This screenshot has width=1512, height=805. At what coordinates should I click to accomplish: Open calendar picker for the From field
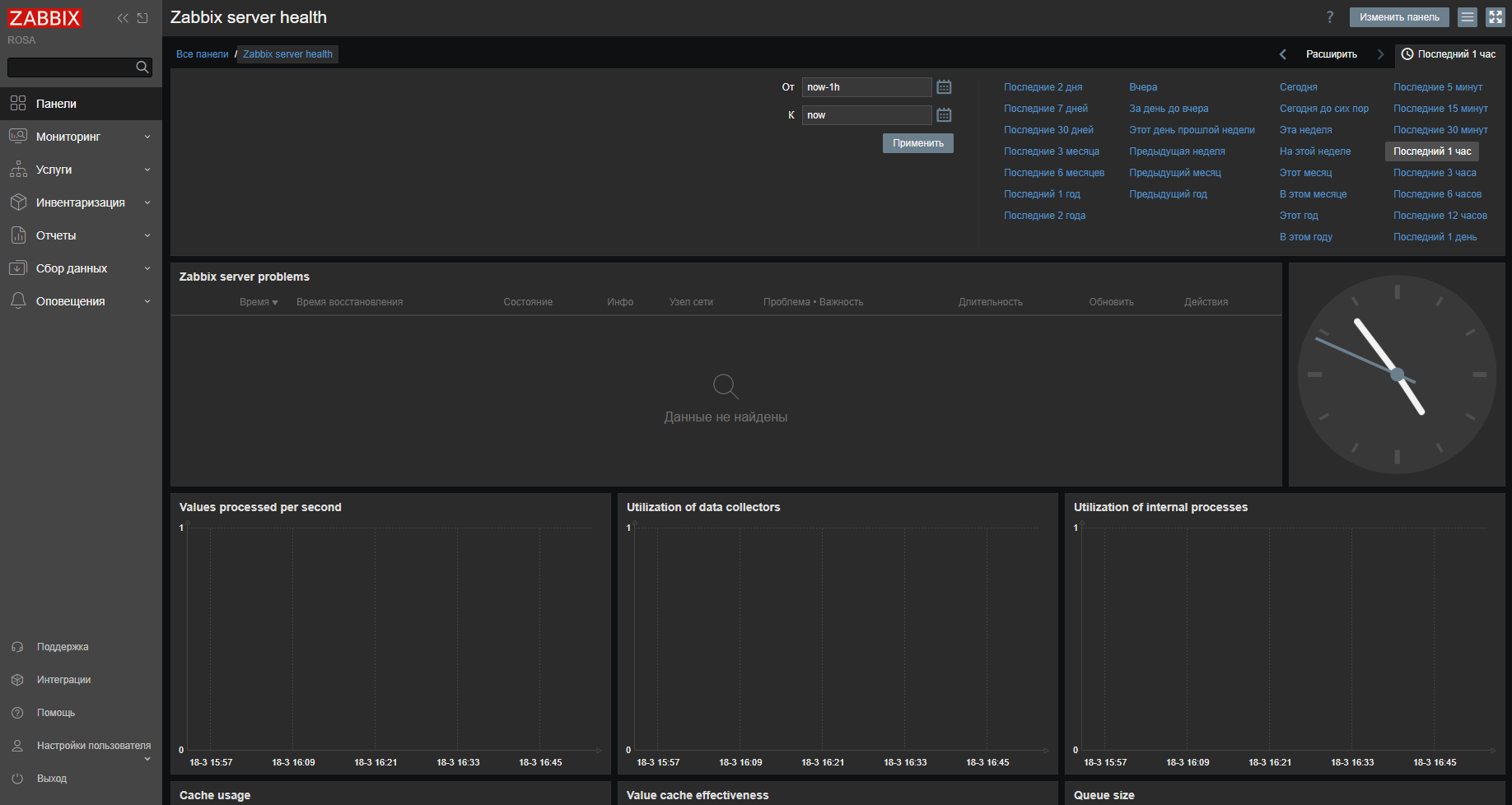(x=944, y=87)
